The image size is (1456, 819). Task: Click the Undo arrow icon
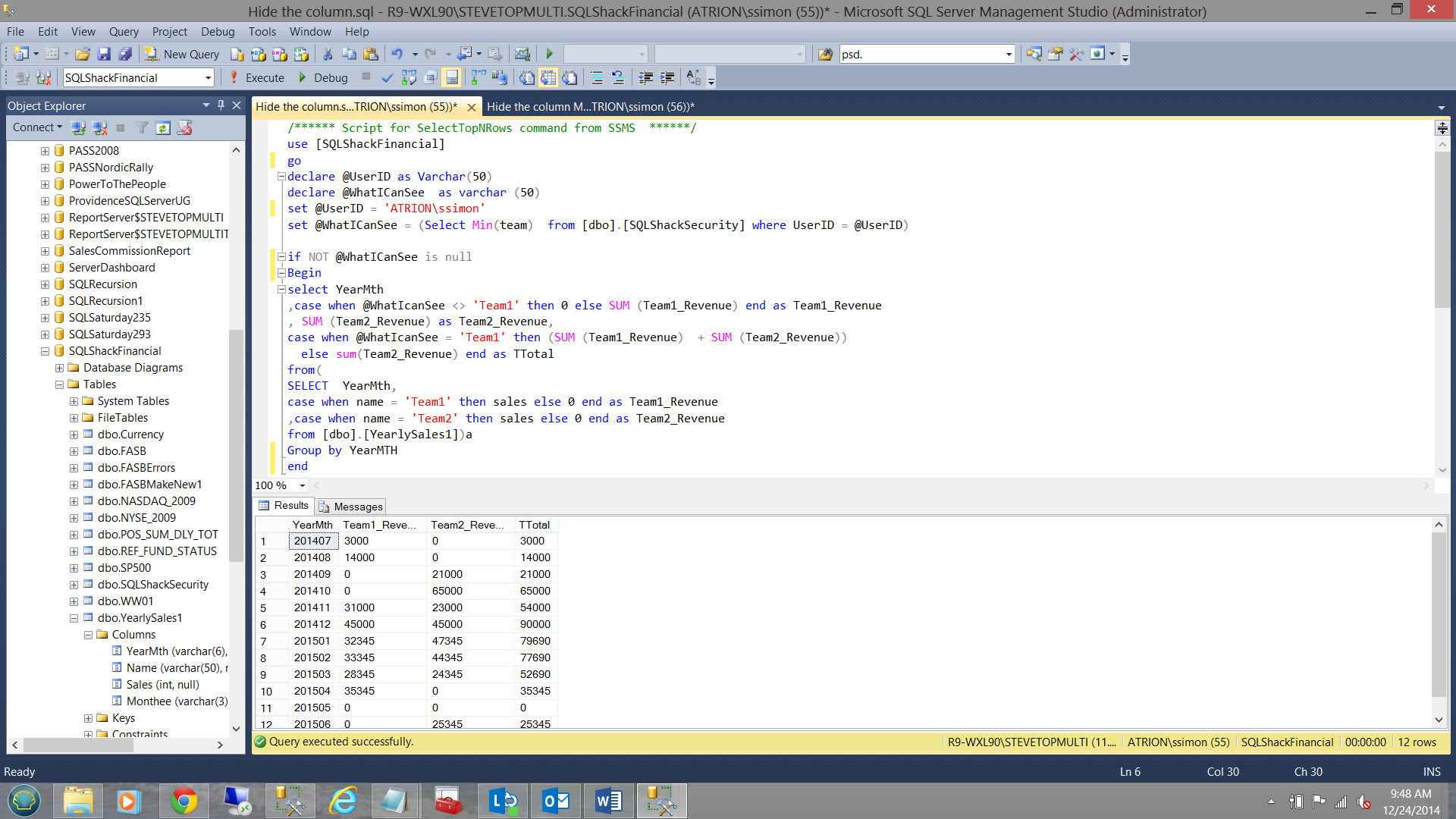pyautogui.click(x=397, y=54)
